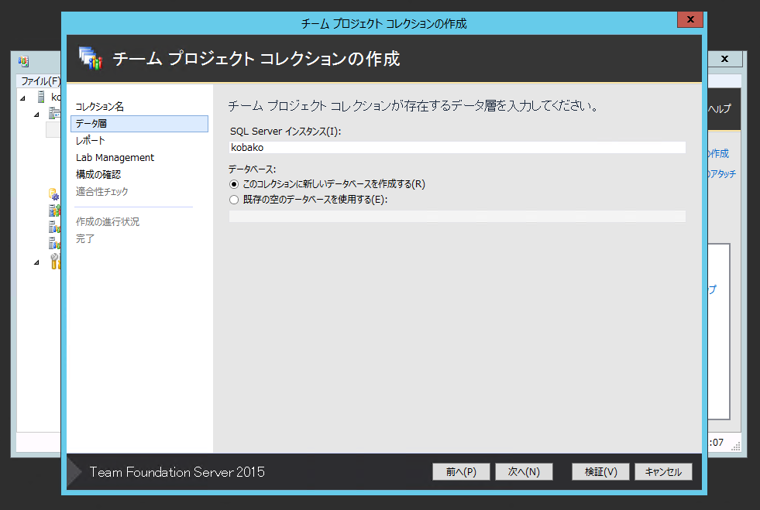Screen dimensions: 760x510
Task: Click the existing database name field
Action: click(457, 216)
